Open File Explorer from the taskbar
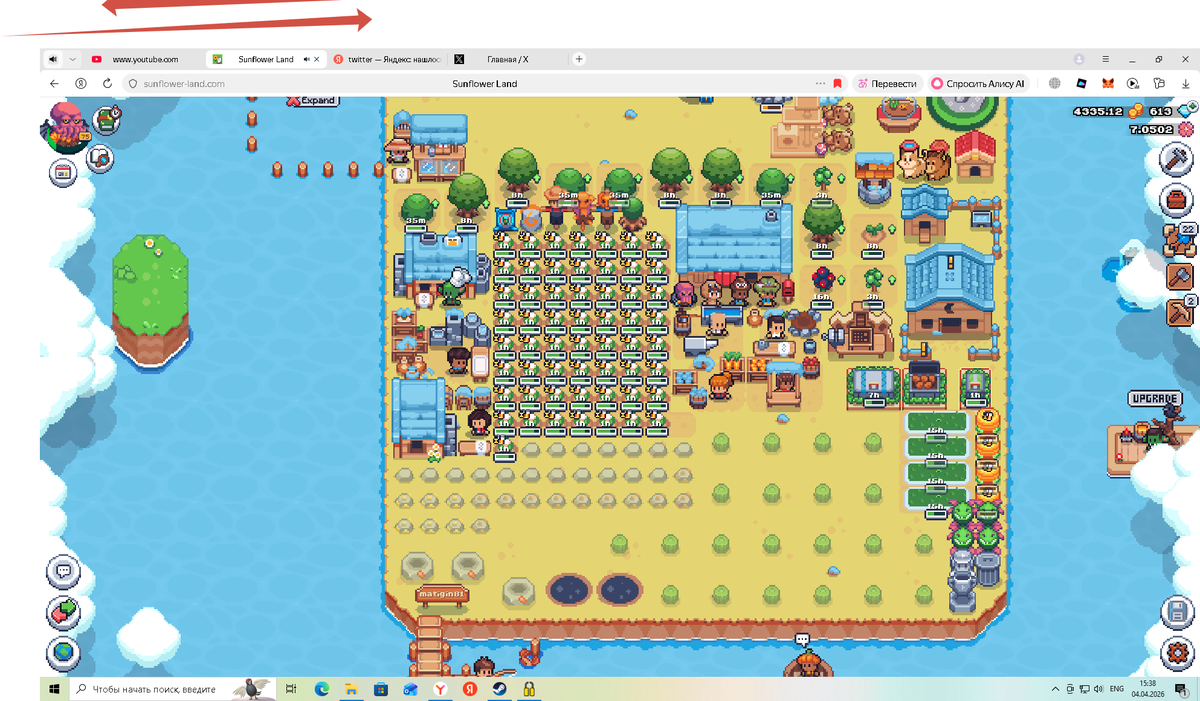 pyautogui.click(x=351, y=689)
